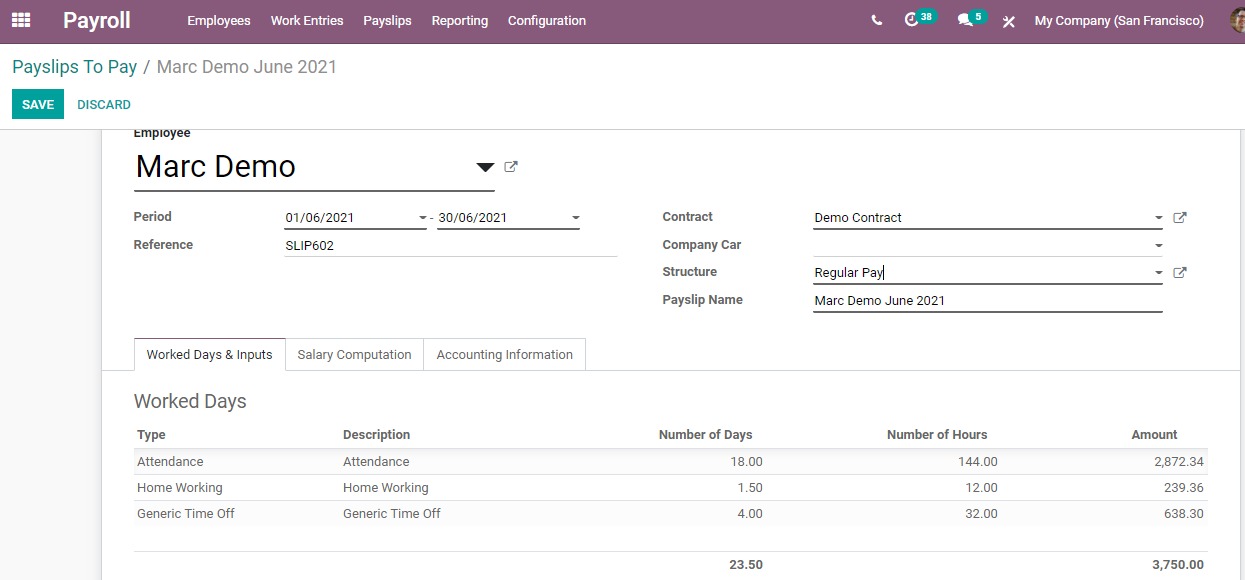Image resolution: width=1245 pixels, height=580 pixels.
Task: Click the Payroll app title
Action: coord(96,20)
